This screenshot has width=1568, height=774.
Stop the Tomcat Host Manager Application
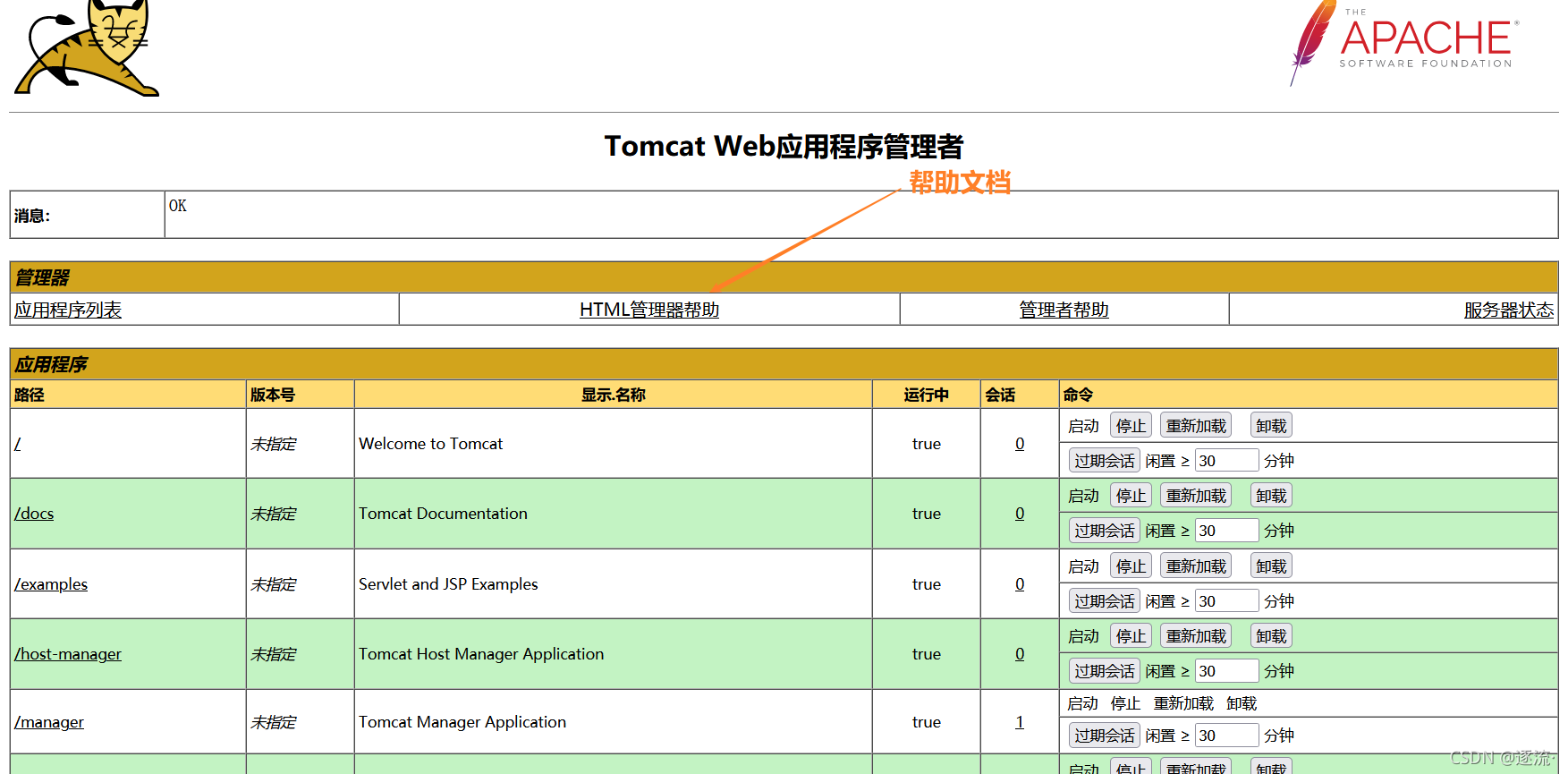coord(1131,636)
